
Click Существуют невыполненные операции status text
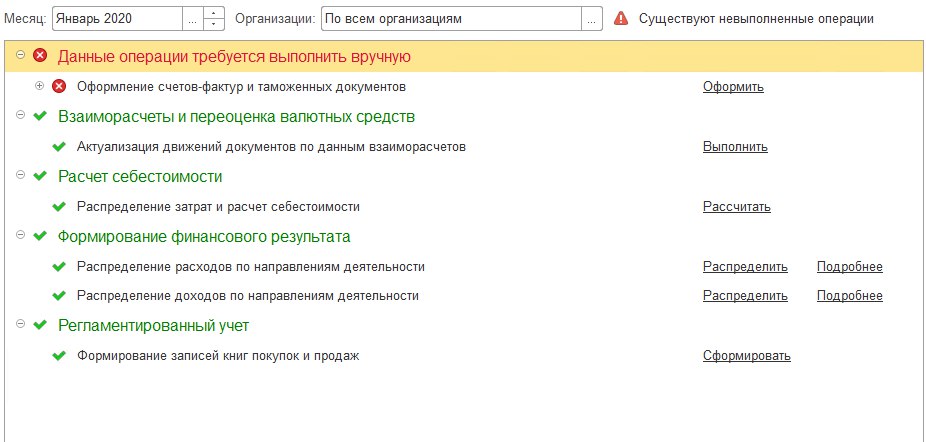point(756,19)
